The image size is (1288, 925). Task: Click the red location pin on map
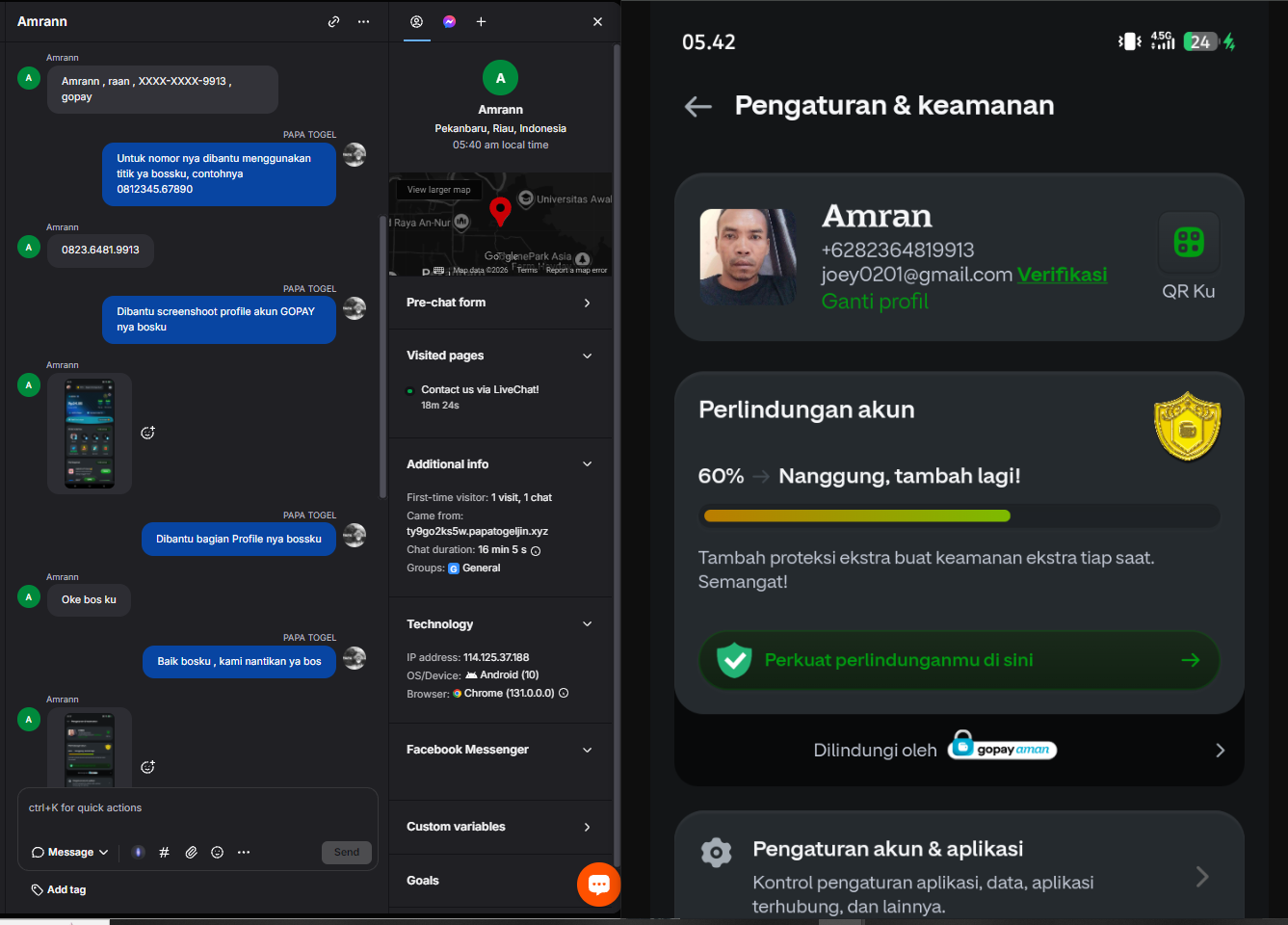coord(500,211)
